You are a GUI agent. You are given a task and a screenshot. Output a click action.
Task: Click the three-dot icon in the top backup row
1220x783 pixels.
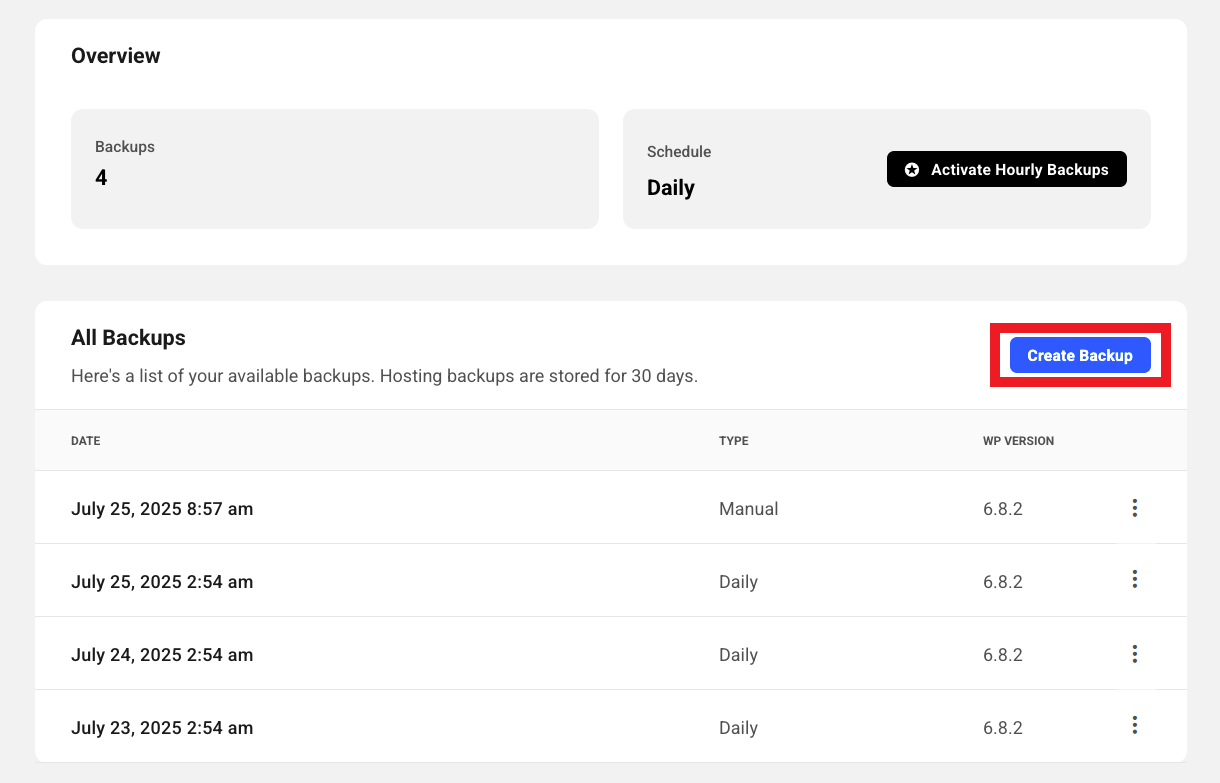pyautogui.click(x=1135, y=508)
